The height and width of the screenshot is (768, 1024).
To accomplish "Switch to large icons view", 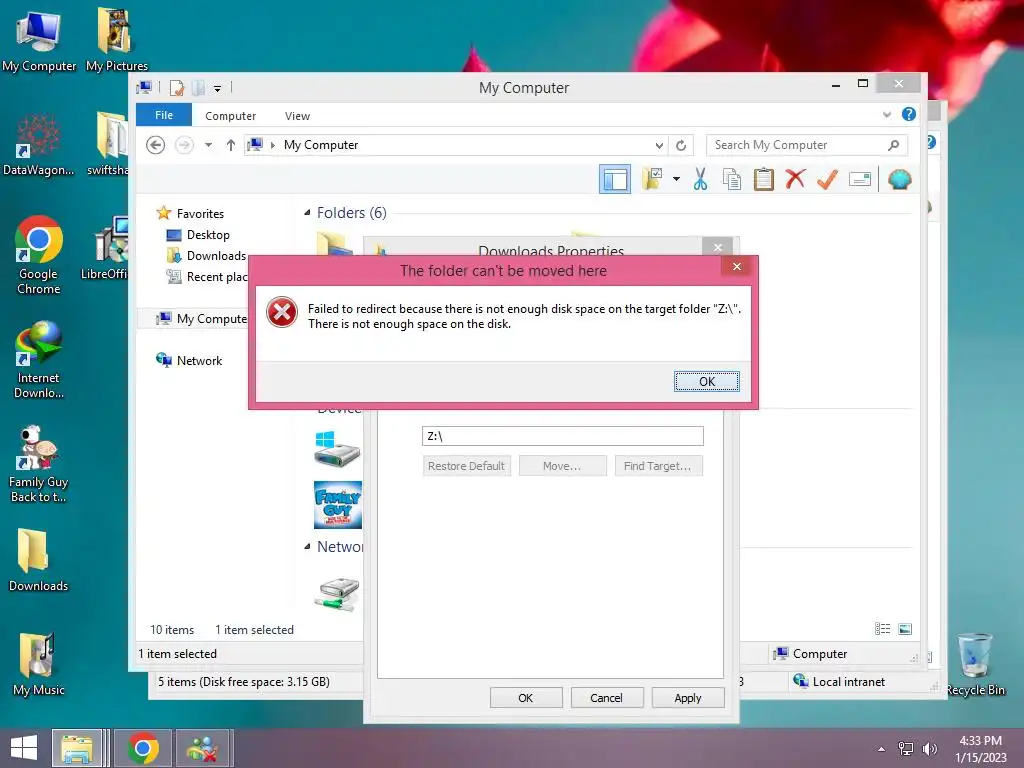I will click(x=905, y=629).
